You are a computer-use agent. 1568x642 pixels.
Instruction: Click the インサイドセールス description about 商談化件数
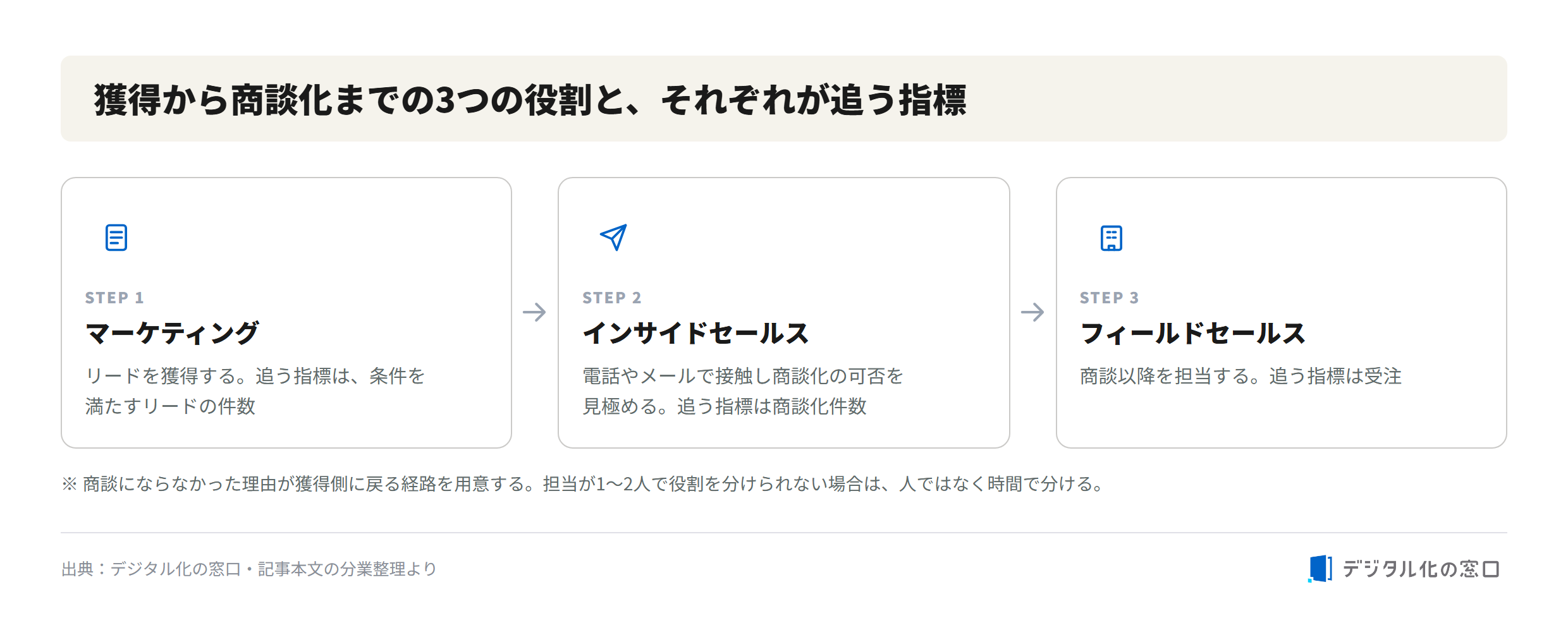[x=743, y=391]
